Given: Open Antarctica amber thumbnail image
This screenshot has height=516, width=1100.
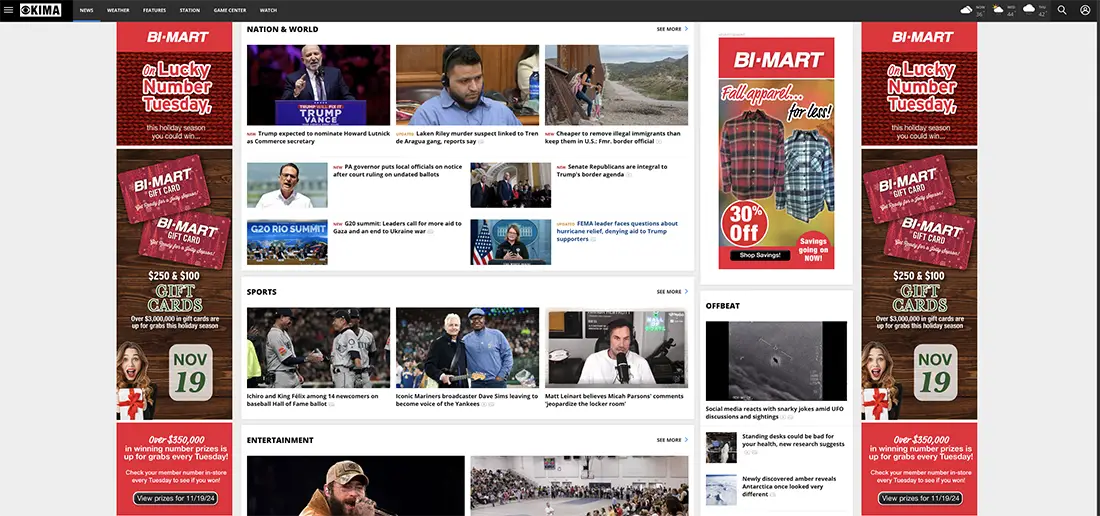Looking at the screenshot, I should (x=721, y=490).
